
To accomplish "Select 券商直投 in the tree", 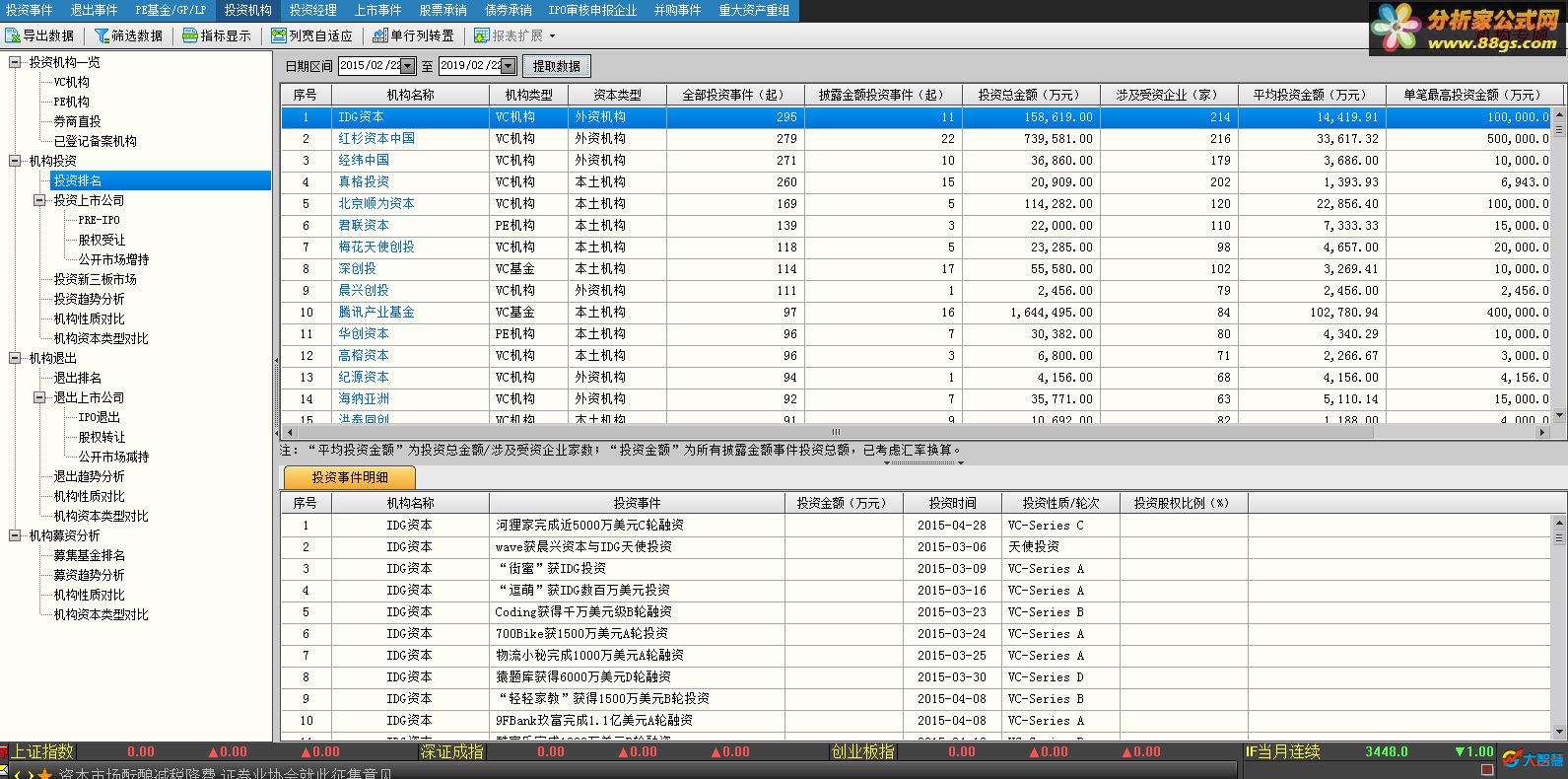I will 77,121.
